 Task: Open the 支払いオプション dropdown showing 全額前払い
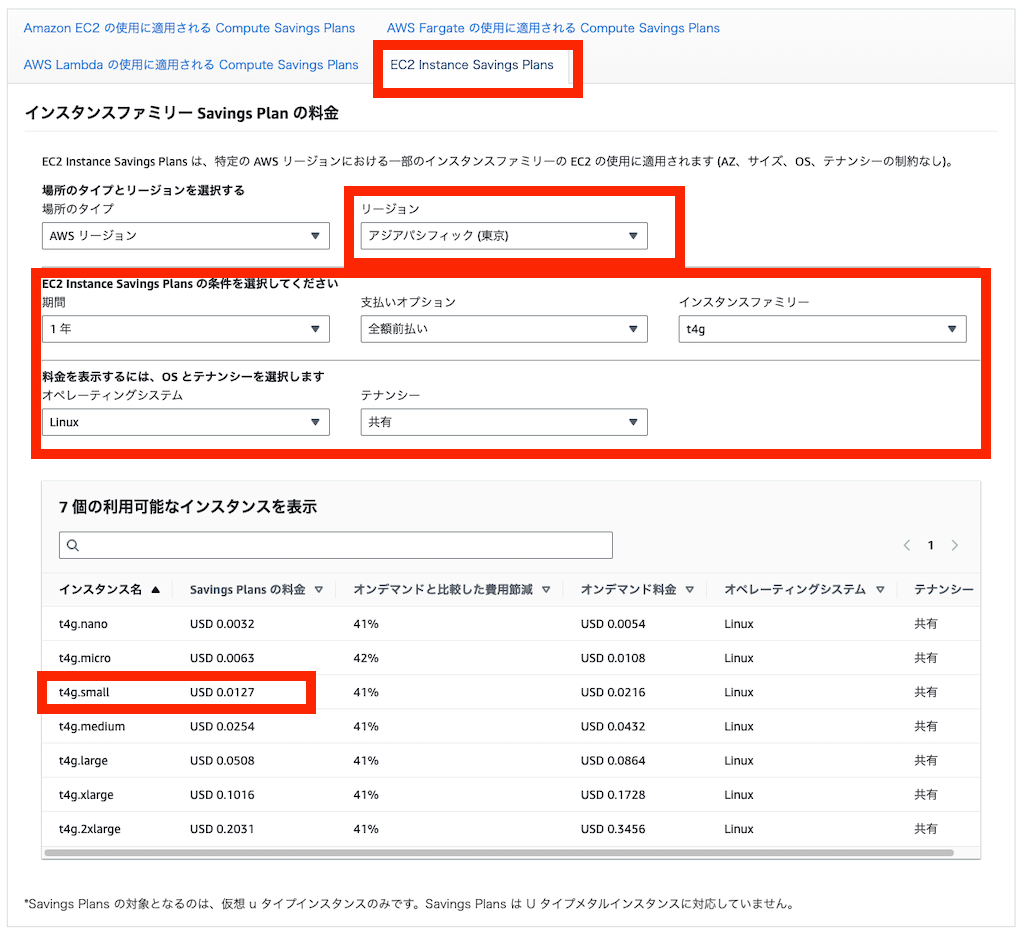click(x=504, y=329)
